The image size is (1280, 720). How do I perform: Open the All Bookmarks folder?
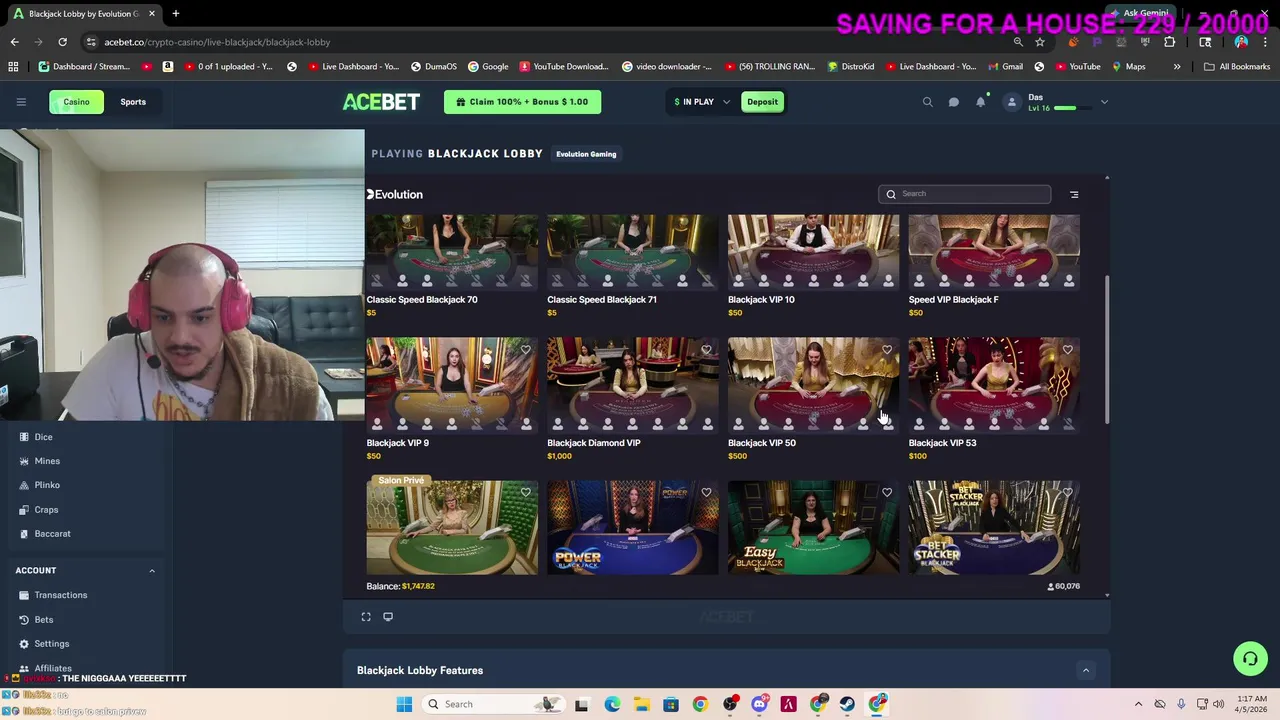[x=1237, y=67]
